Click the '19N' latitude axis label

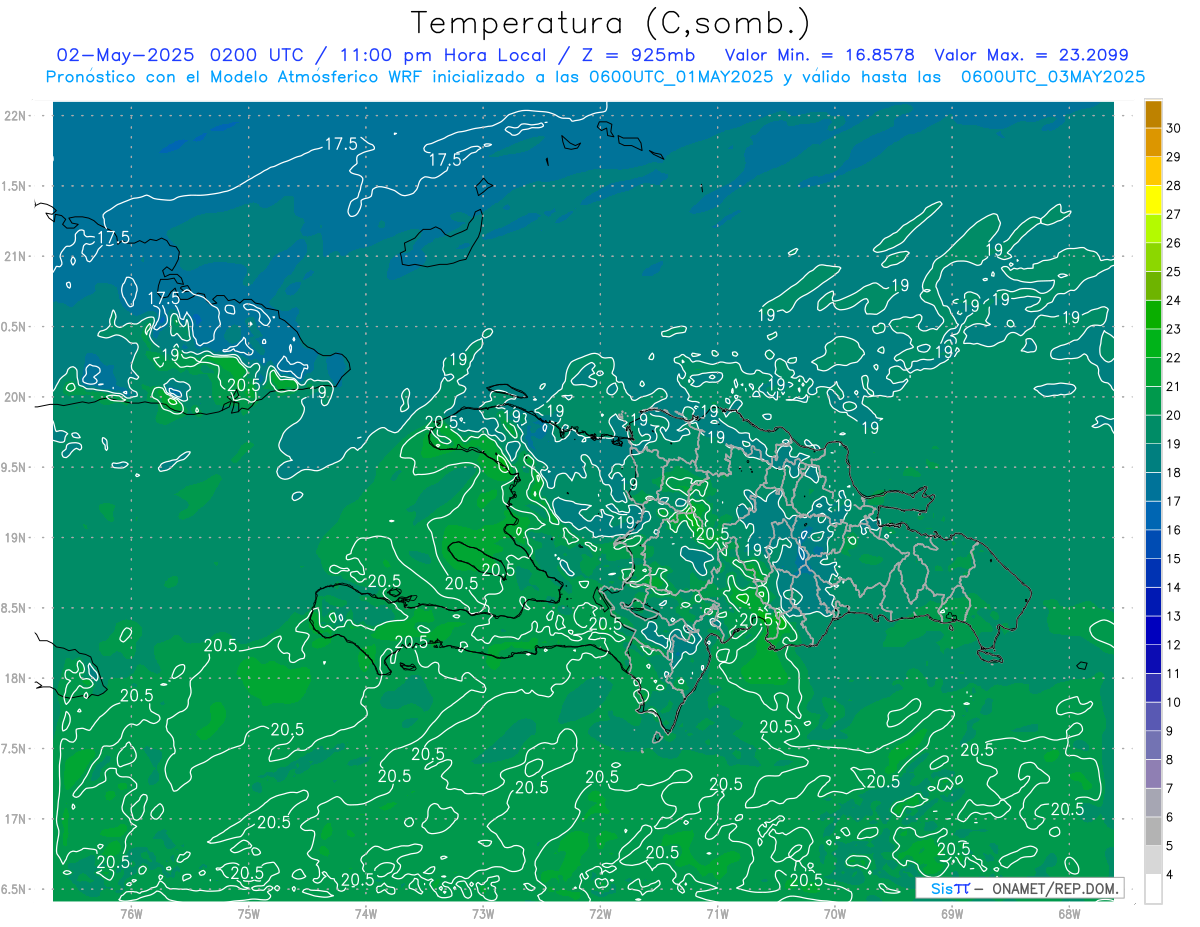[x=17, y=537]
